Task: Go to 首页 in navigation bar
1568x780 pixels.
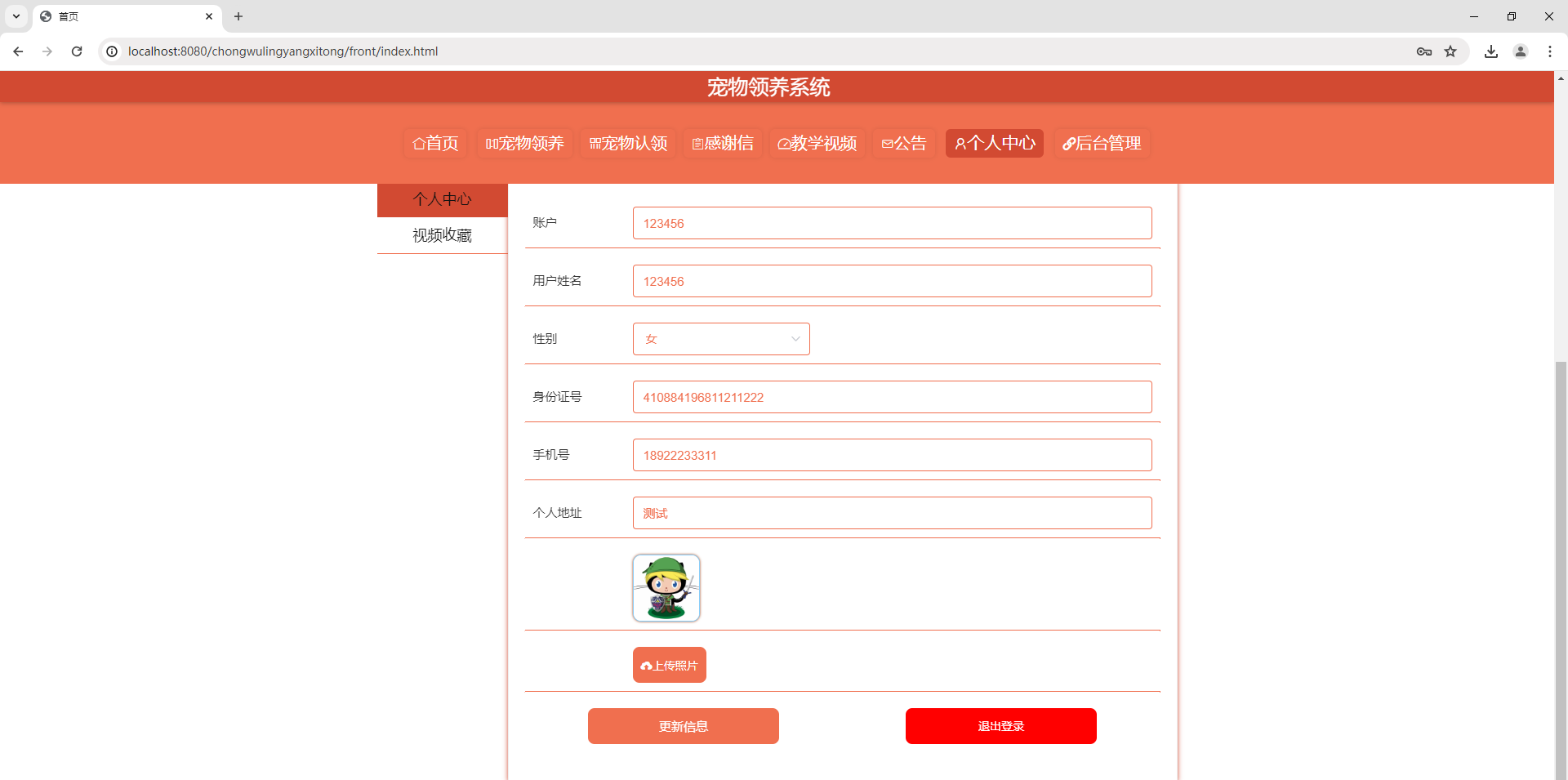Action: pos(436,144)
